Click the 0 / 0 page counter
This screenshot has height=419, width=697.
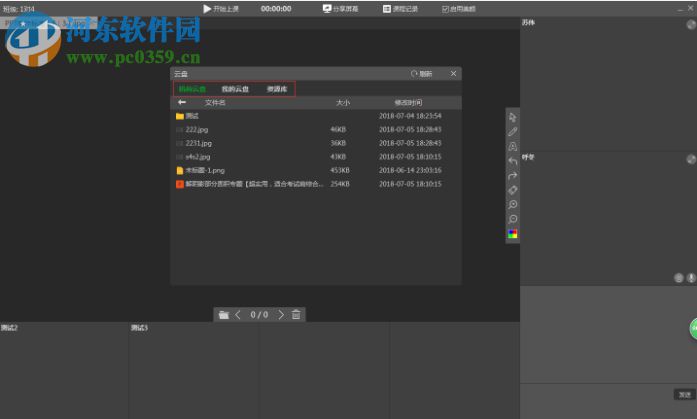[x=259, y=315]
